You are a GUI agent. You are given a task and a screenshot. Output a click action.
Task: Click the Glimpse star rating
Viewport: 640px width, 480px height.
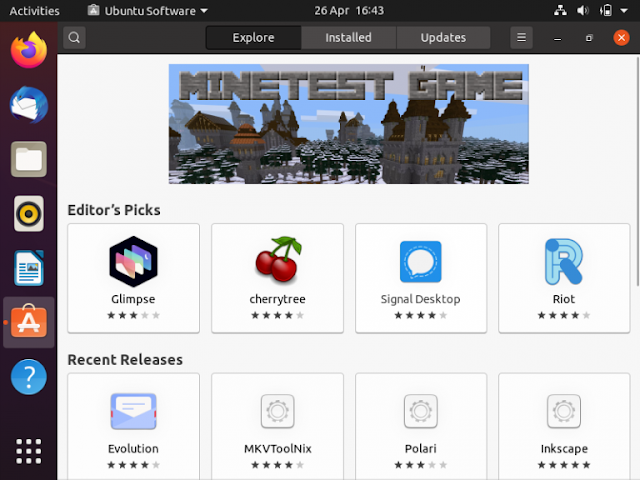133,315
